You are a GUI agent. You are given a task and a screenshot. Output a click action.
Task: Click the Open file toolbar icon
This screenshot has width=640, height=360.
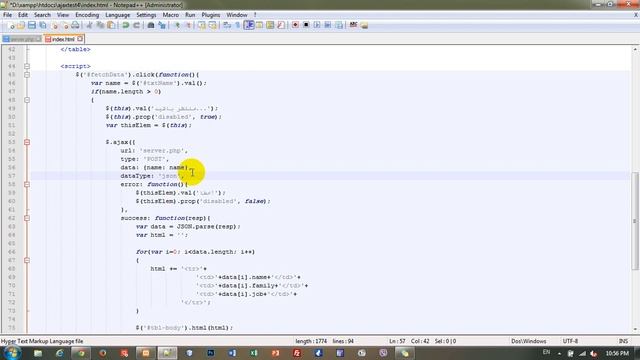pos(21,25)
